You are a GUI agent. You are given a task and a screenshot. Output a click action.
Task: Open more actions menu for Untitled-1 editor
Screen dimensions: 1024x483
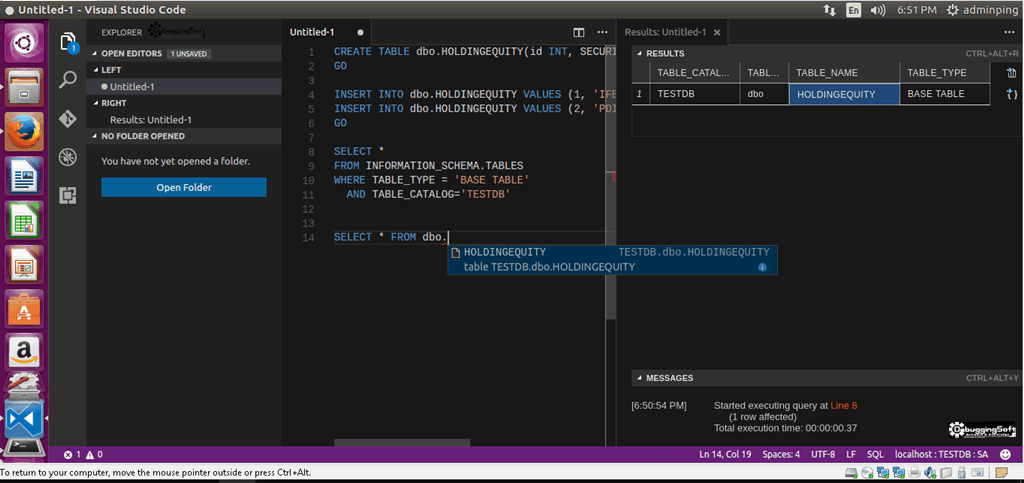[603, 32]
